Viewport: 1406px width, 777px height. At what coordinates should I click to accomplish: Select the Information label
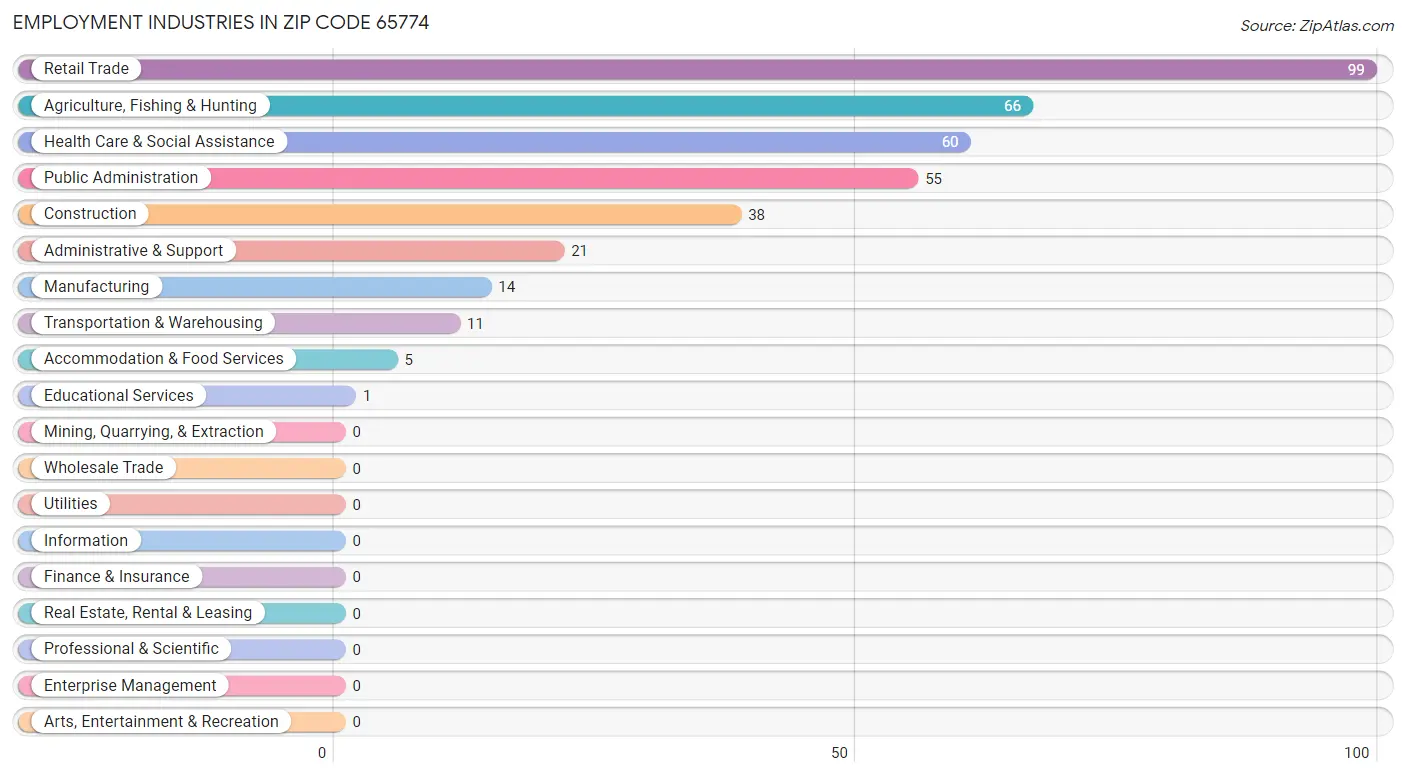click(x=86, y=540)
